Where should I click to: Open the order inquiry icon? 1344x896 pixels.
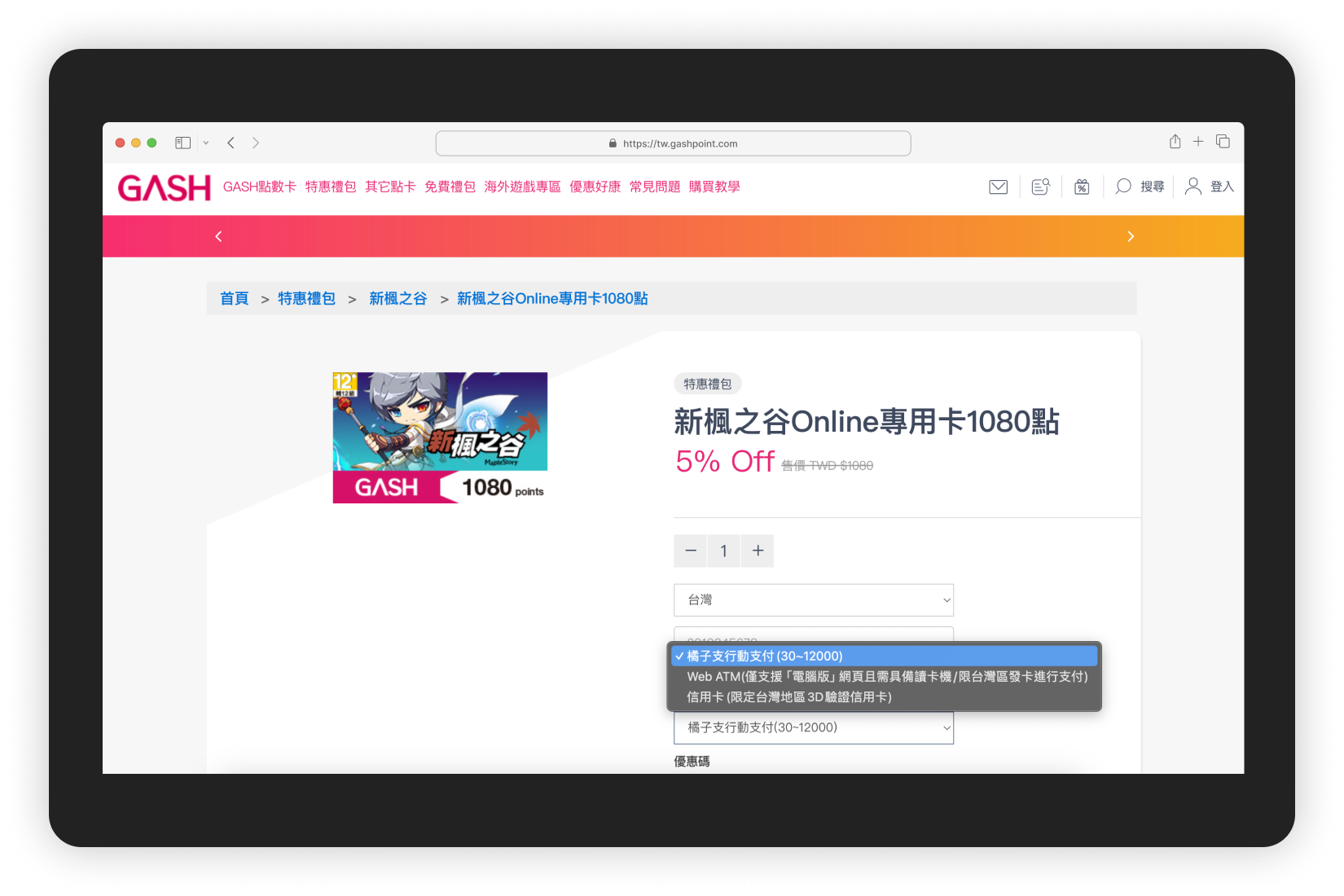coord(1040,187)
